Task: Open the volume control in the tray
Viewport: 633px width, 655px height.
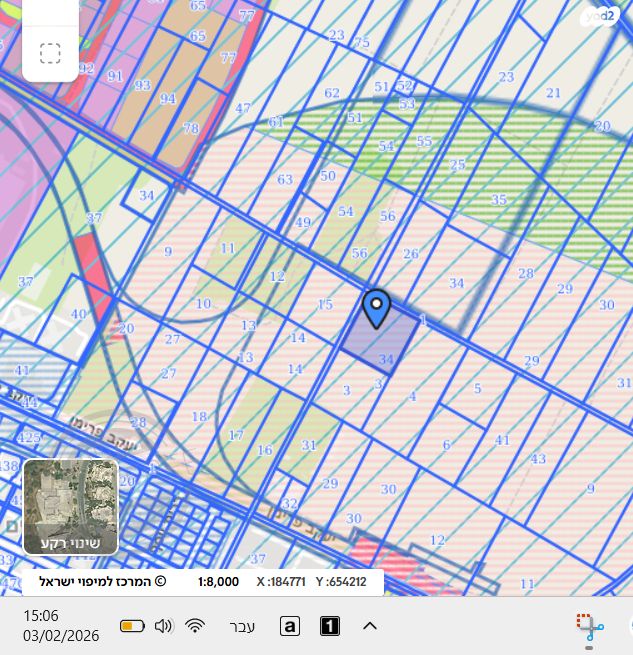Action: tap(164, 626)
